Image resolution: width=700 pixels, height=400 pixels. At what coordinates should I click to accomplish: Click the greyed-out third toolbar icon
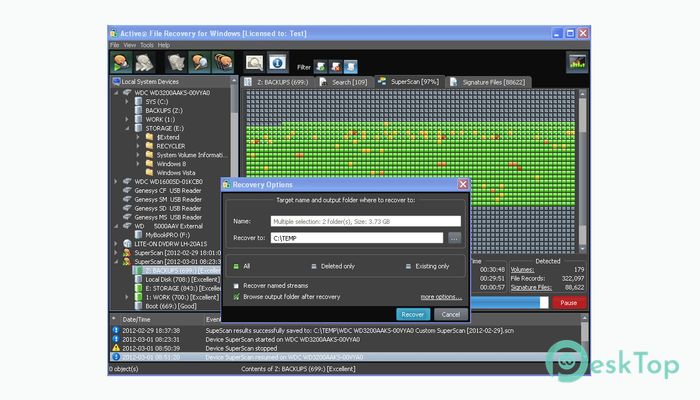tap(176, 62)
